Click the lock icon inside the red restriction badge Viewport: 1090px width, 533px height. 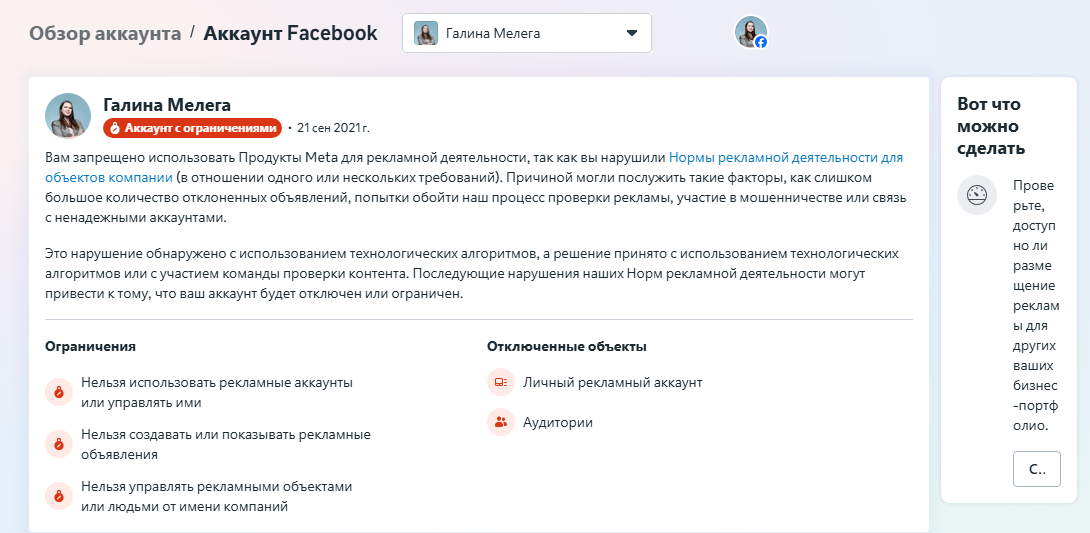pyautogui.click(x=115, y=128)
